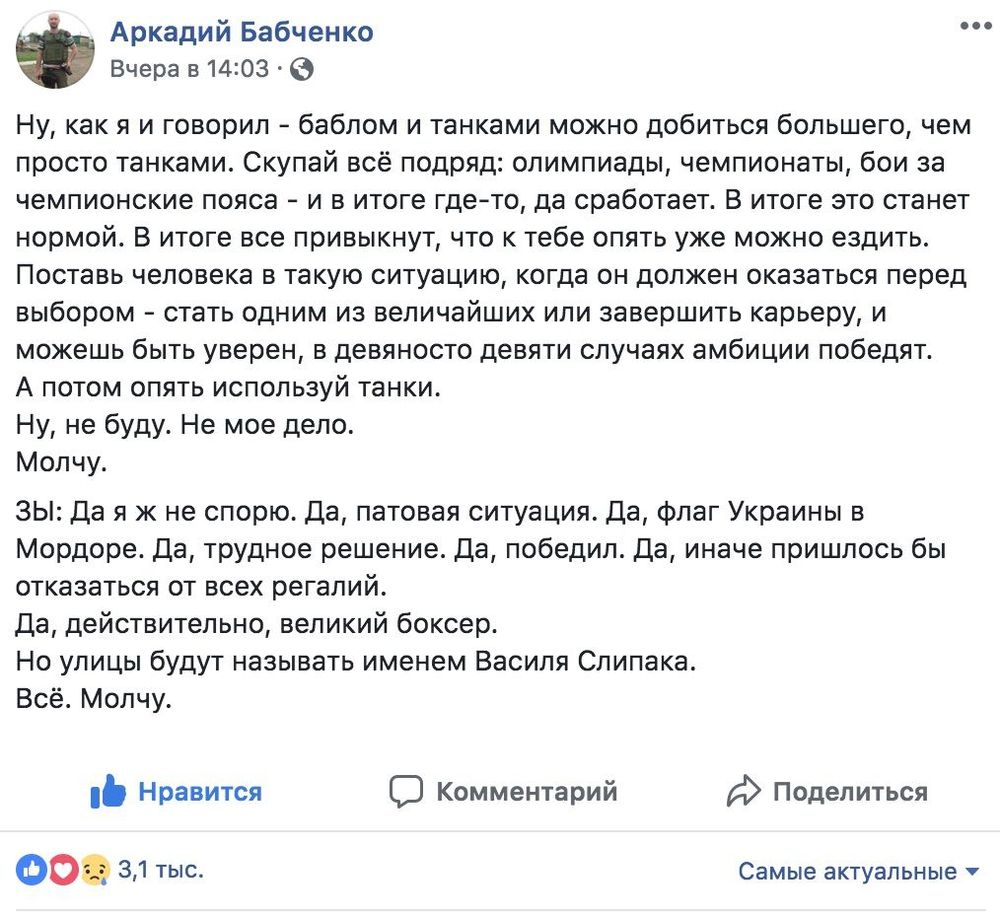Open the "Самые актуальные" comment sorting dropdown
Image resolution: width=1000 pixels, height=917 pixels.
coord(847,871)
